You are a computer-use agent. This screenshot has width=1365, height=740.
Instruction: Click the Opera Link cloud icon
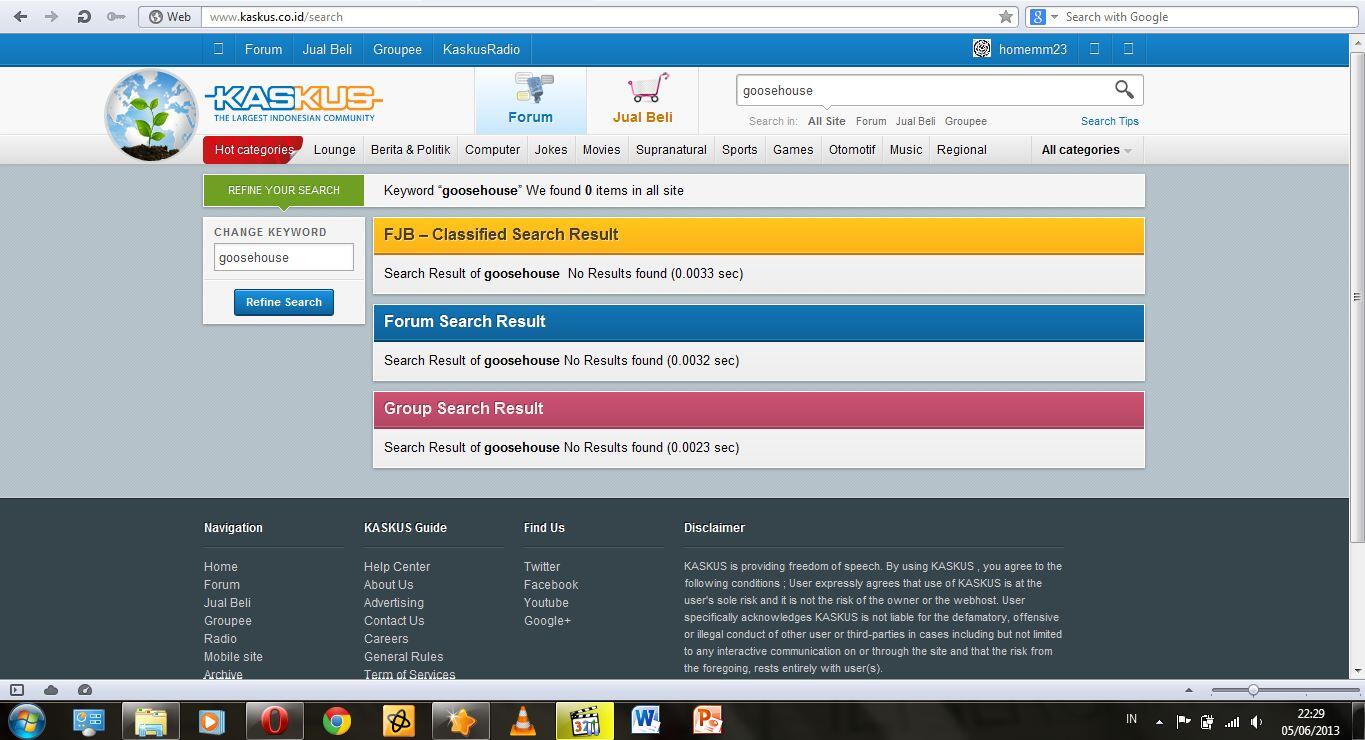click(x=51, y=690)
